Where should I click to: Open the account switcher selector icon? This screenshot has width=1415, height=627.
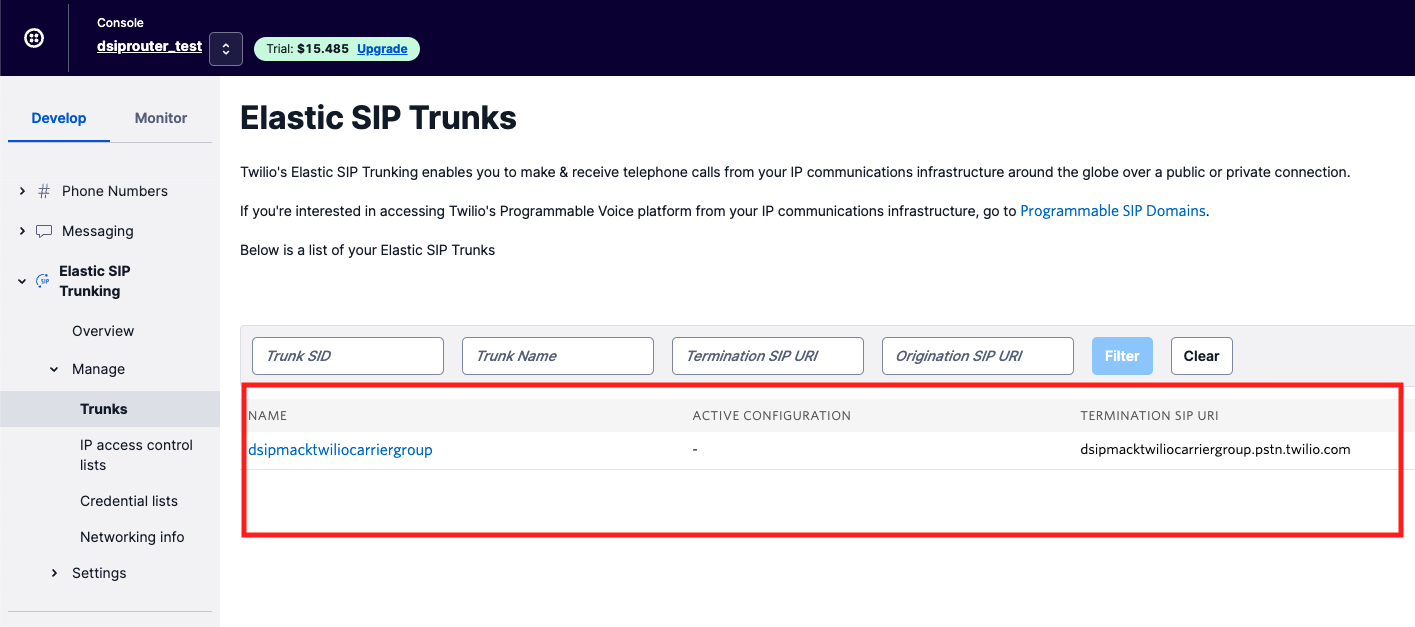(225, 48)
